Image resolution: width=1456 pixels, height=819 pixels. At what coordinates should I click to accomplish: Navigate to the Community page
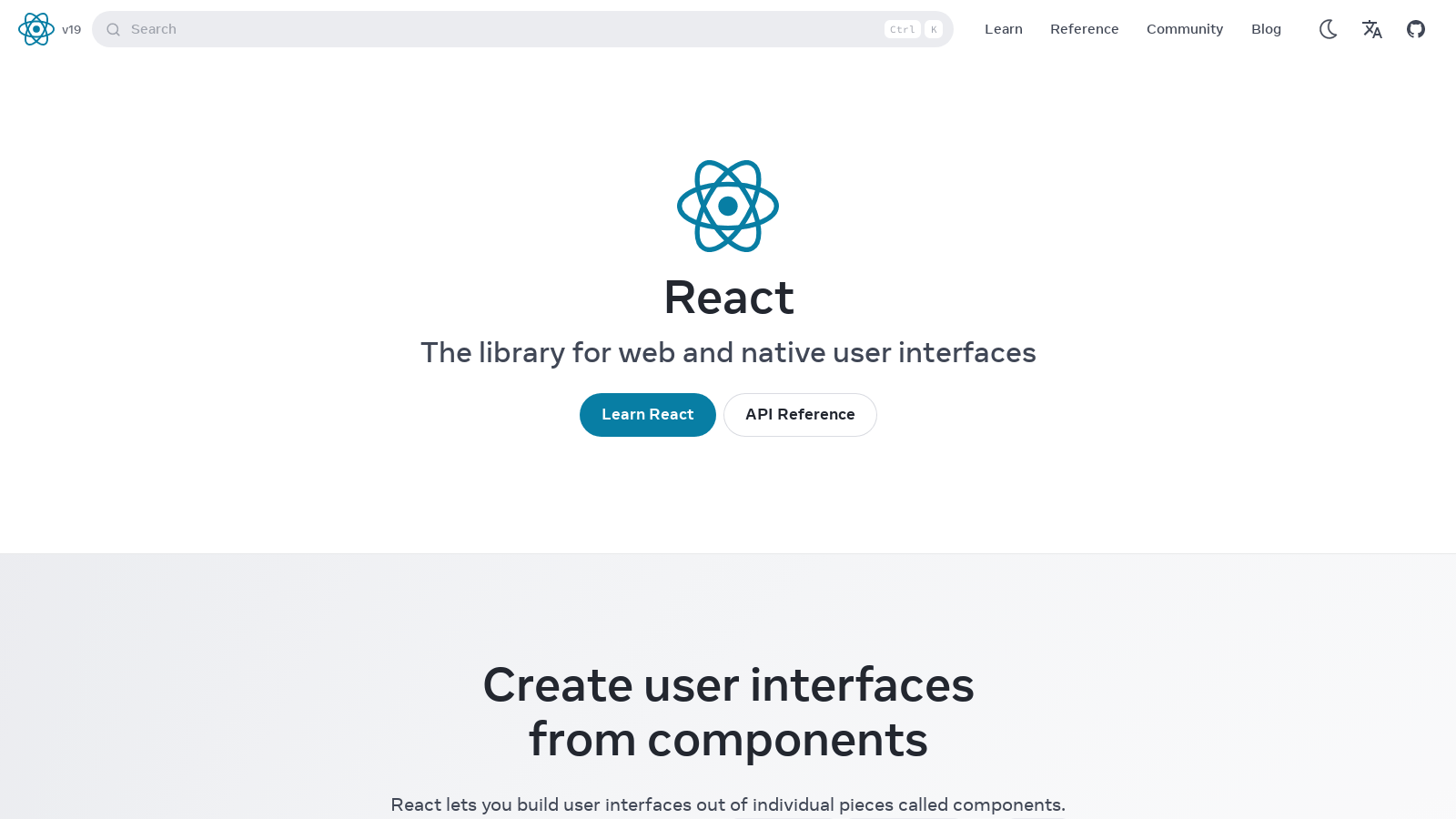coord(1185,29)
